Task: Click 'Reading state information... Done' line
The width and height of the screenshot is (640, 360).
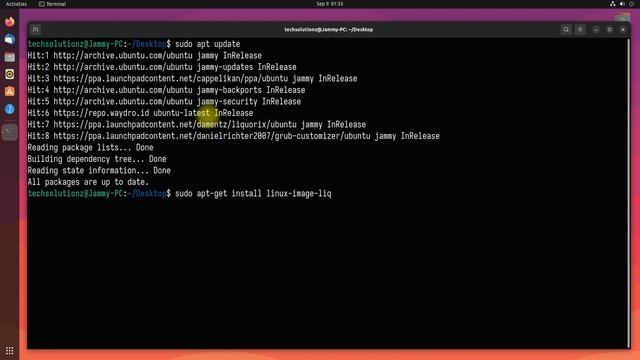Action: [99, 170]
